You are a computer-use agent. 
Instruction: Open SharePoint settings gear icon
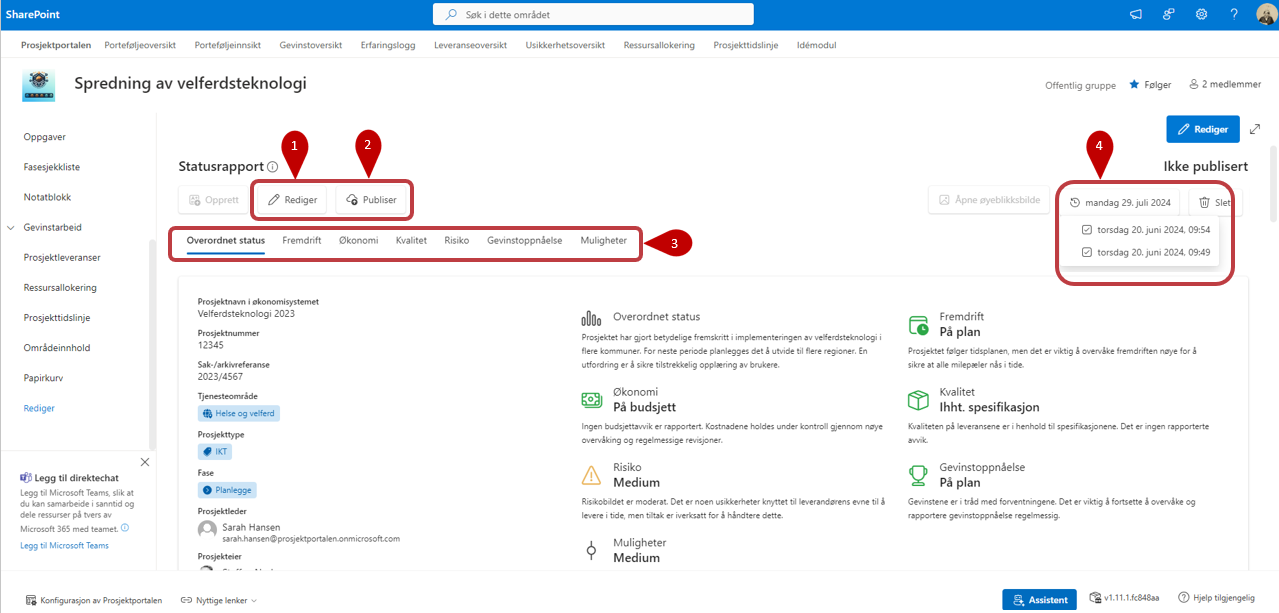pyautogui.click(x=1201, y=14)
